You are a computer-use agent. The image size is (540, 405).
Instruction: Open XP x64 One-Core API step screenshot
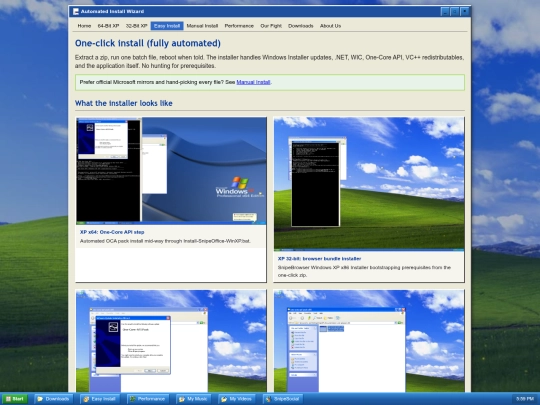pyautogui.click(x=171, y=171)
